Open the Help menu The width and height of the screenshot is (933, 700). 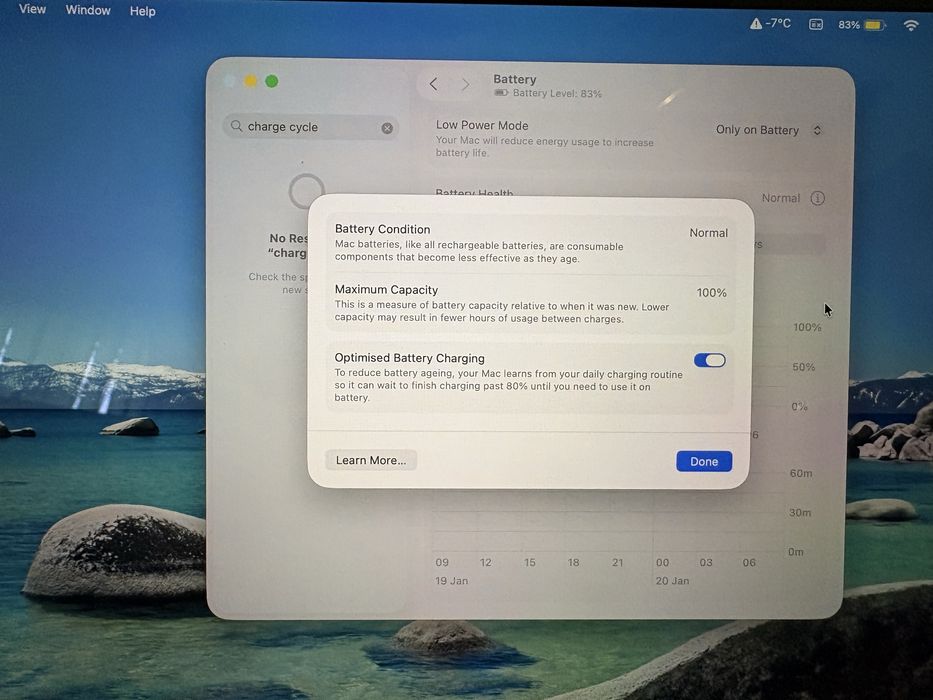pos(143,11)
